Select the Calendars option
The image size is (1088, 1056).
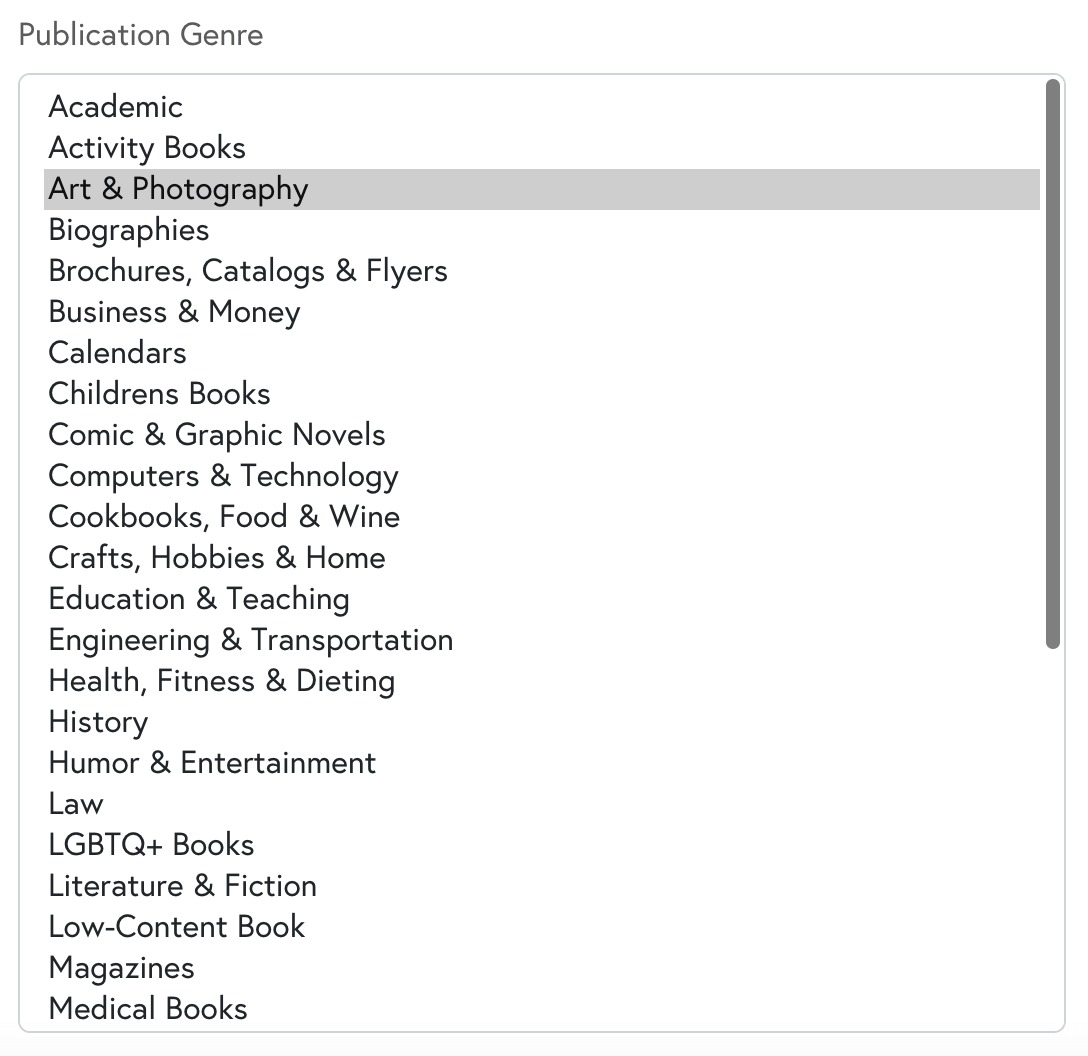pos(116,353)
